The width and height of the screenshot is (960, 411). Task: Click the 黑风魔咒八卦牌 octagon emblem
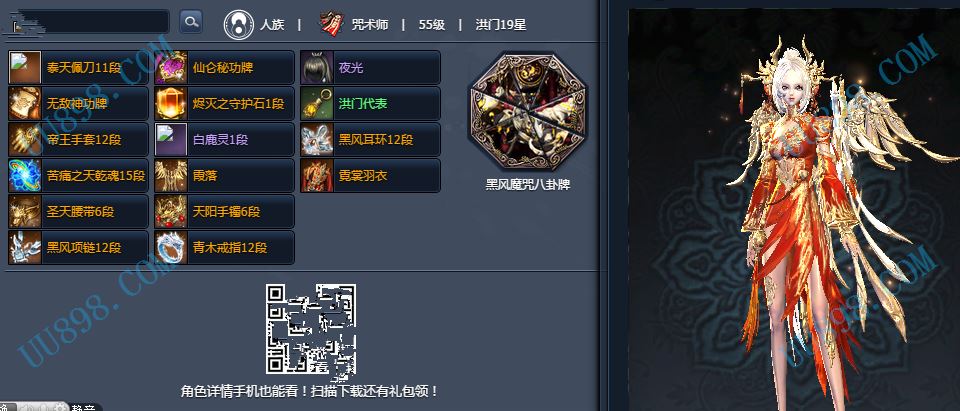coord(528,111)
